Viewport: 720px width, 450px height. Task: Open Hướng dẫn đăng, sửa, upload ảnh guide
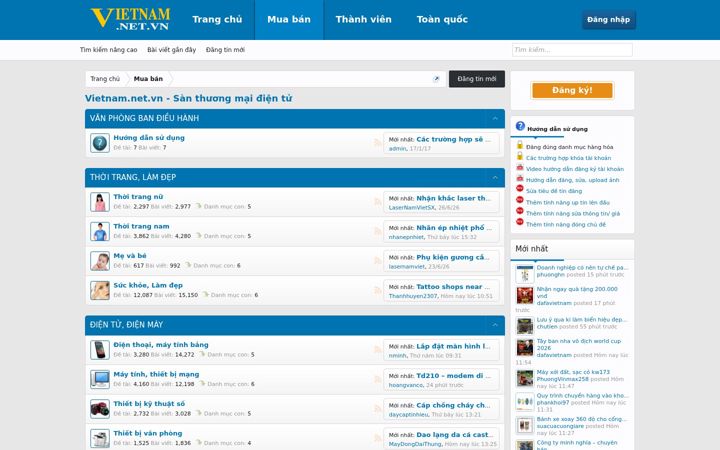point(573,180)
